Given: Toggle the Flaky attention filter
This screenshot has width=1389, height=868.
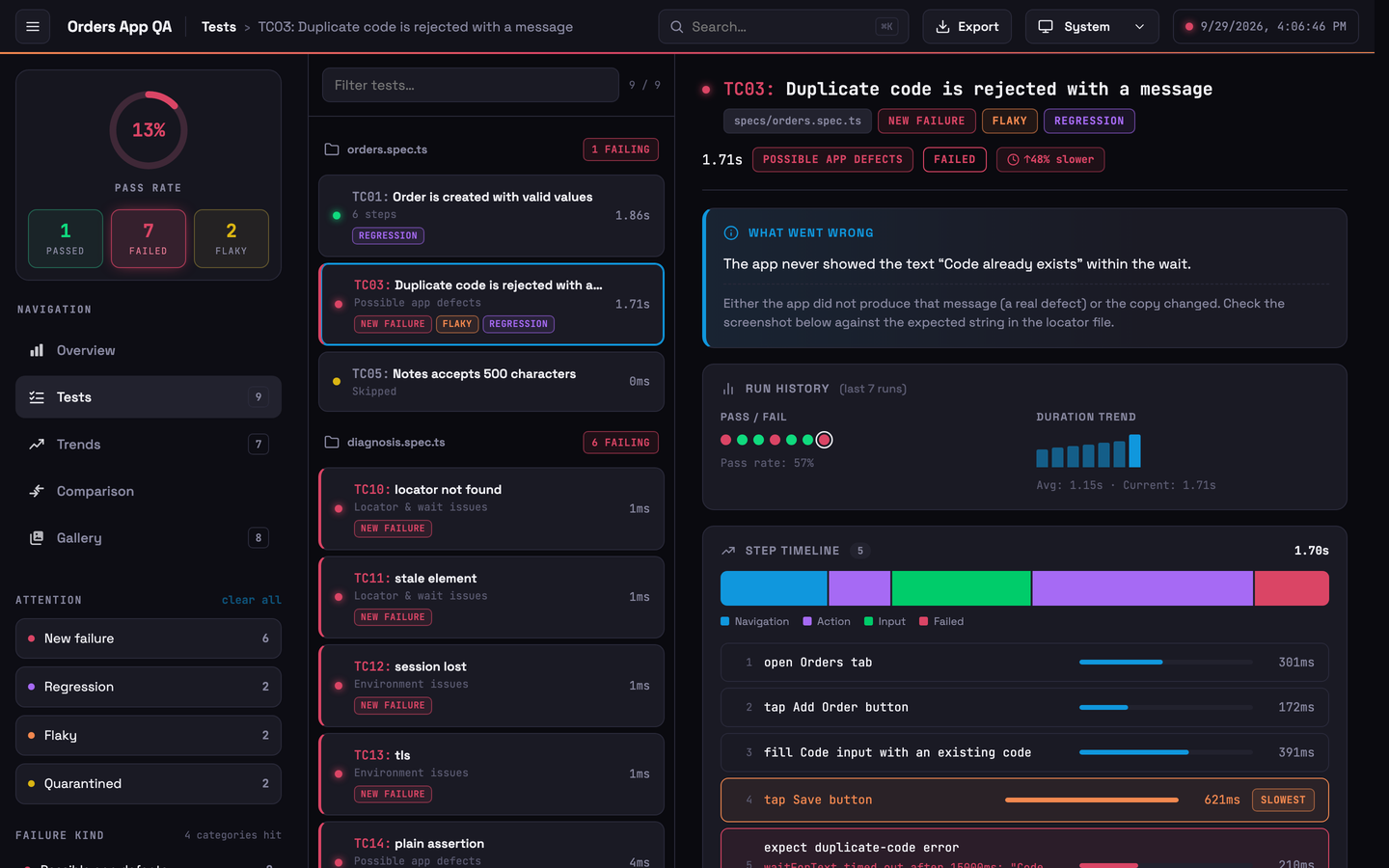Looking at the screenshot, I should click(x=149, y=735).
